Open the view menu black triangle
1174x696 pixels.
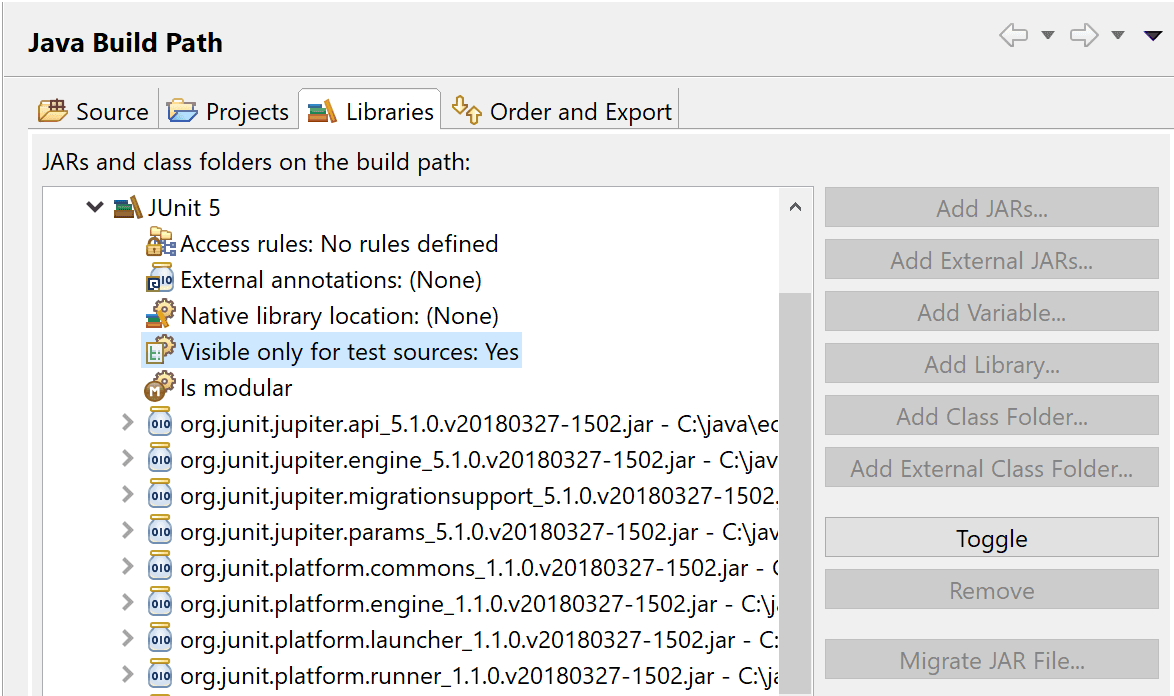coord(1153,35)
